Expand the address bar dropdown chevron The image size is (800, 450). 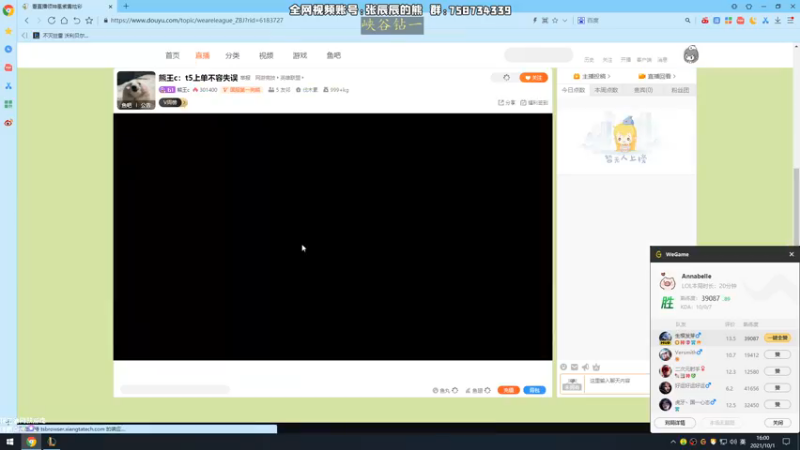coord(565,20)
